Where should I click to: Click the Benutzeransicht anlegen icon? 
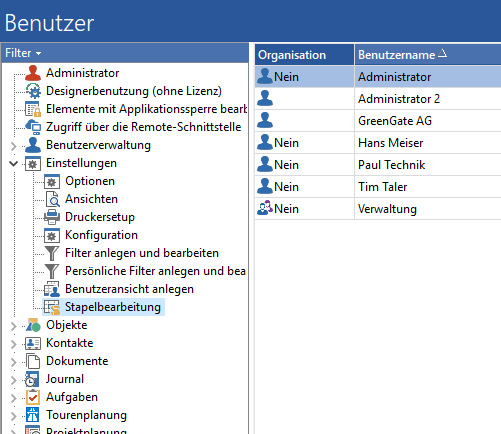[x=52, y=289]
